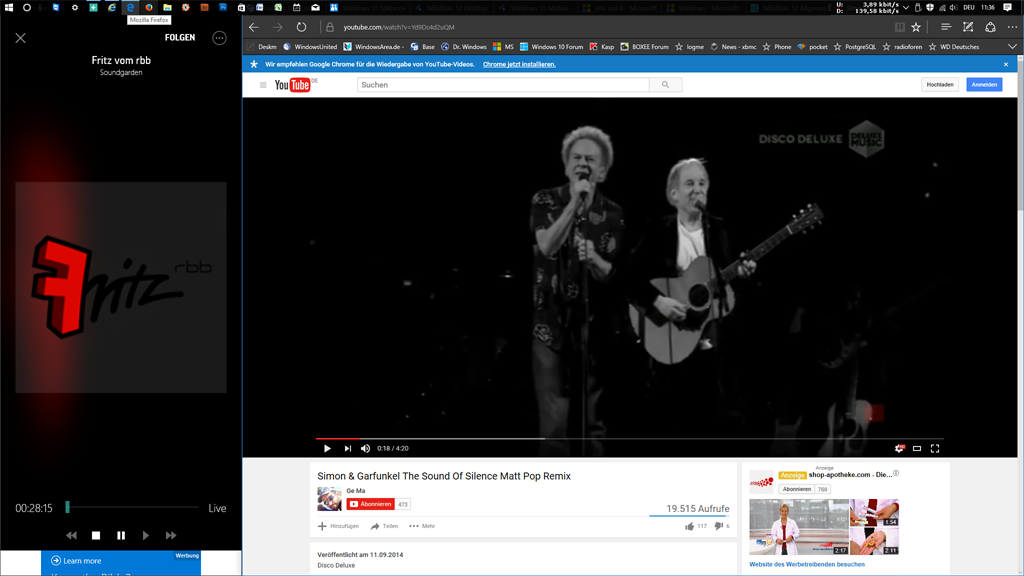Image resolution: width=1024 pixels, height=576 pixels.
Task: Dismiss the Chrome recommendation banner
Action: click(1006, 65)
